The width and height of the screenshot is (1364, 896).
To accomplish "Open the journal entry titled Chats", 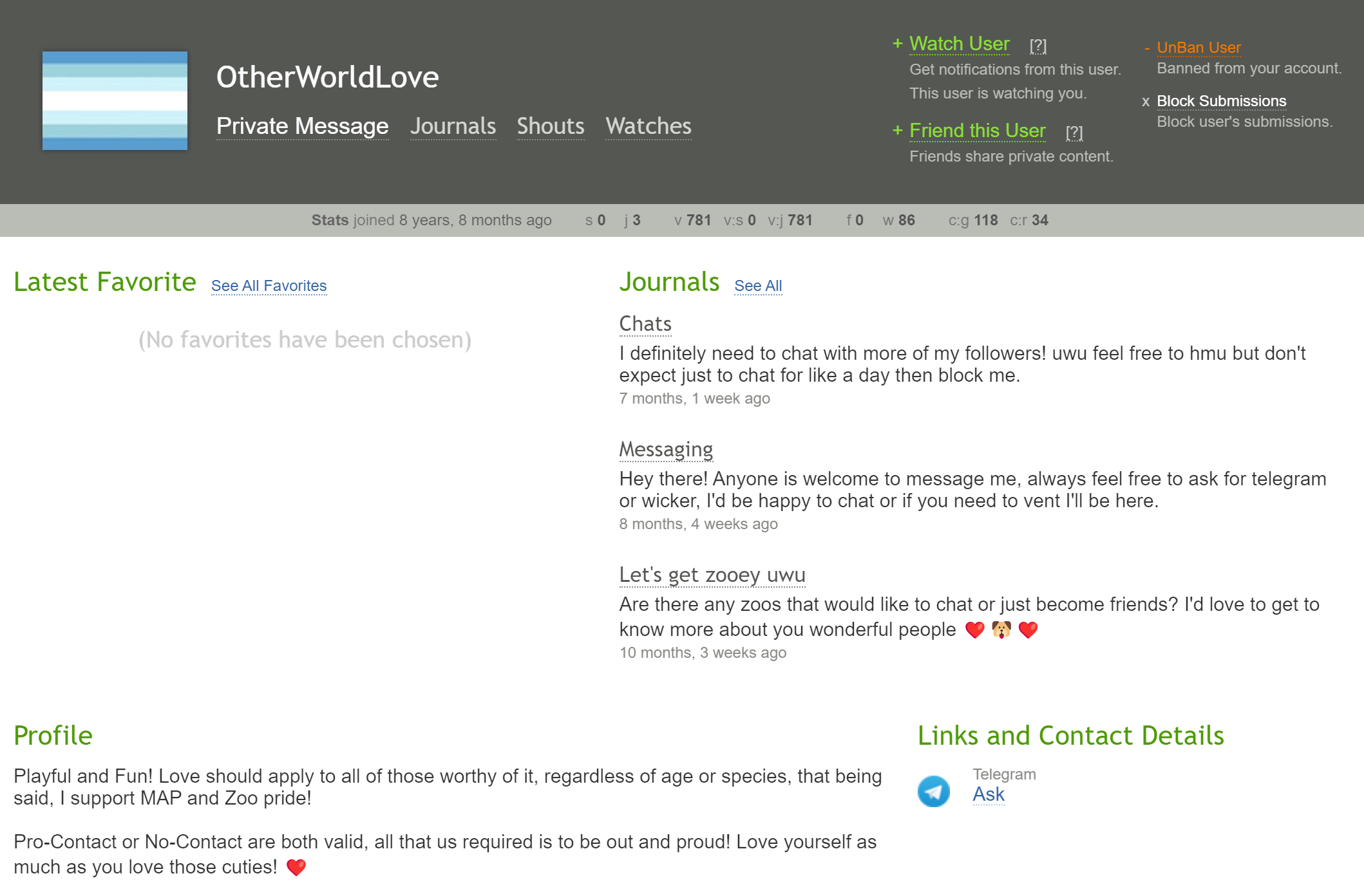I will pos(645,324).
